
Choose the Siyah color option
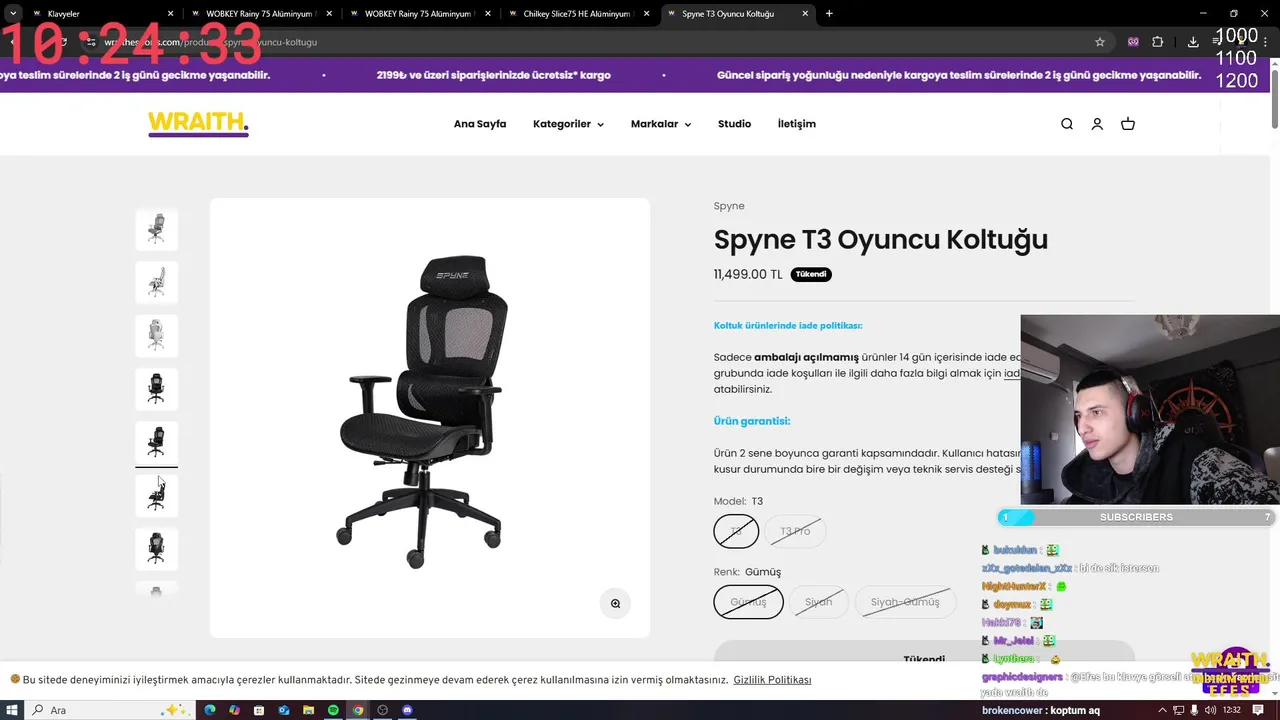click(818, 602)
